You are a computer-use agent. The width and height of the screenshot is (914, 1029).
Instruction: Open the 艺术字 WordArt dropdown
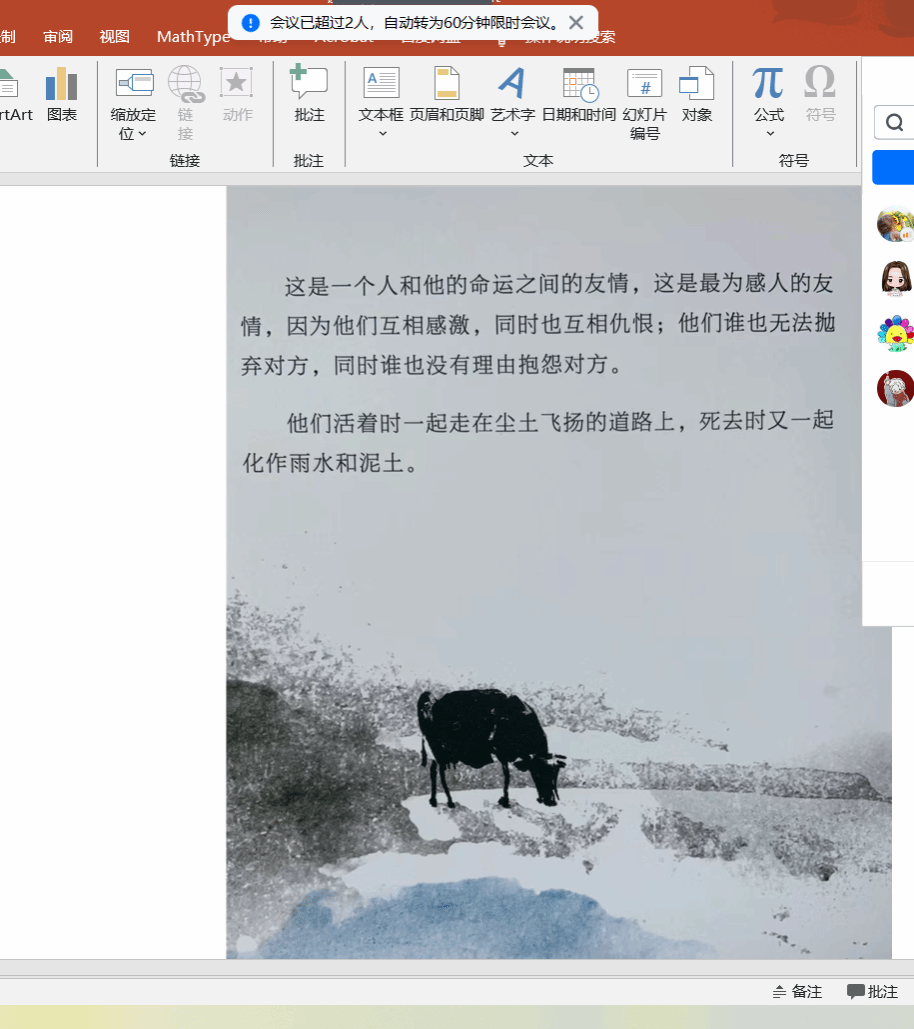[x=513, y=134]
